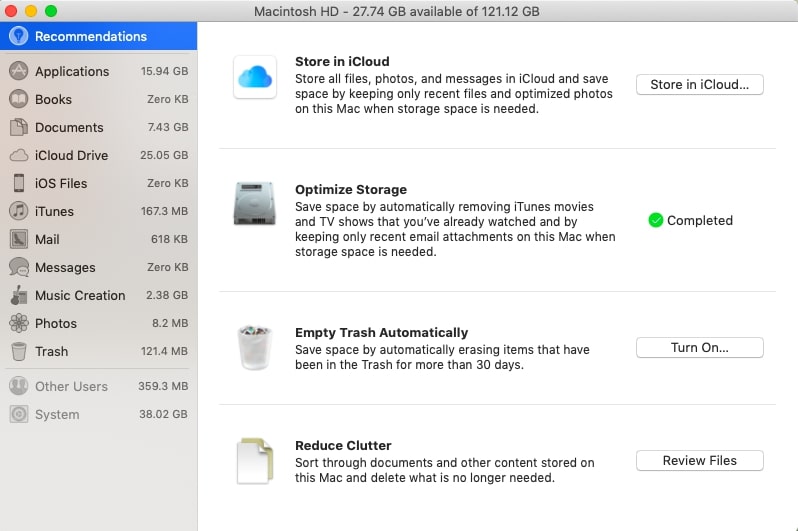The image size is (798, 531).
Task: Click the Review Files button
Action: [x=699, y=461]
